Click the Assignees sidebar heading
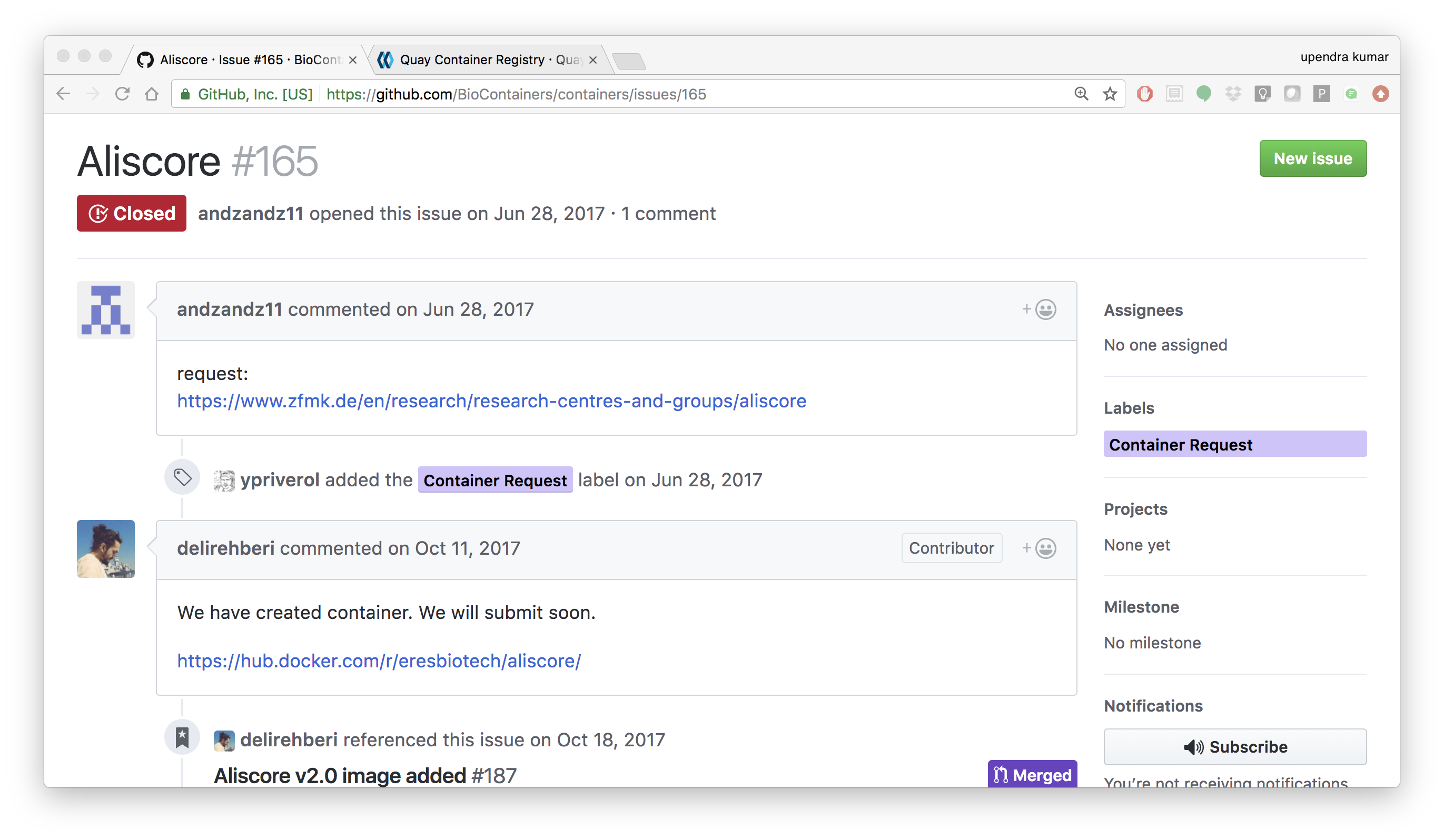Image resolution: width=1444 pixels, height=840 pixels. (1143, 311)
